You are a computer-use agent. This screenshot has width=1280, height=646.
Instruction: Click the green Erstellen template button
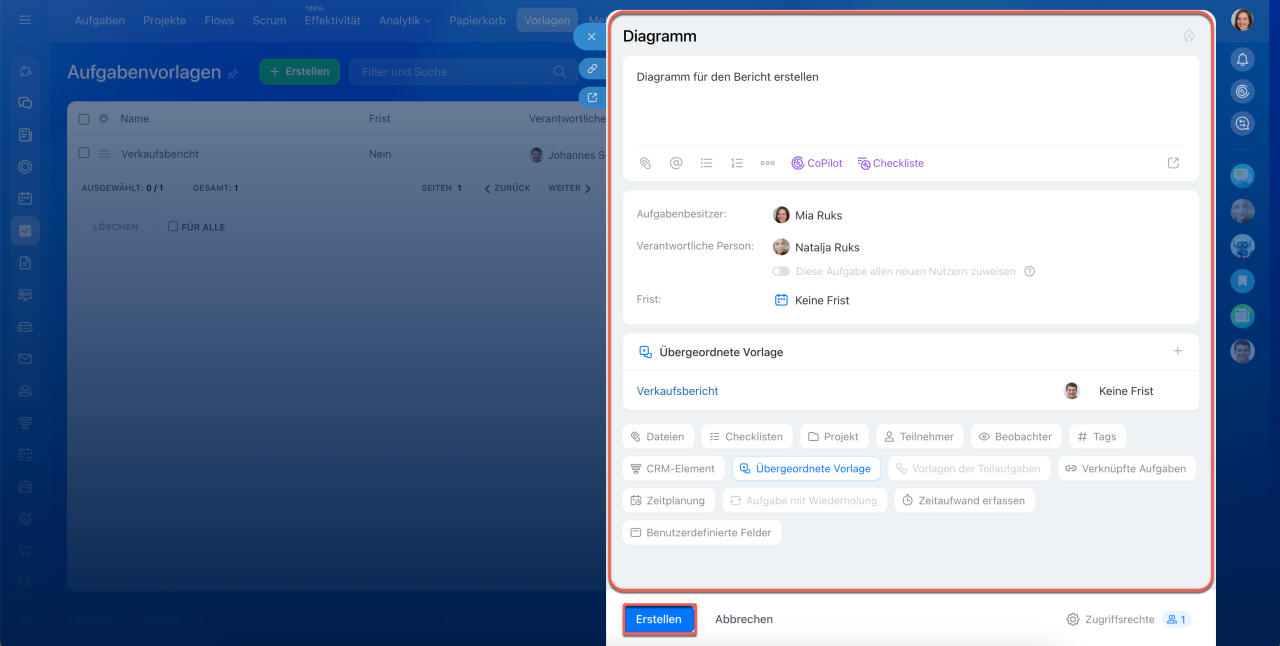point(300,72)
